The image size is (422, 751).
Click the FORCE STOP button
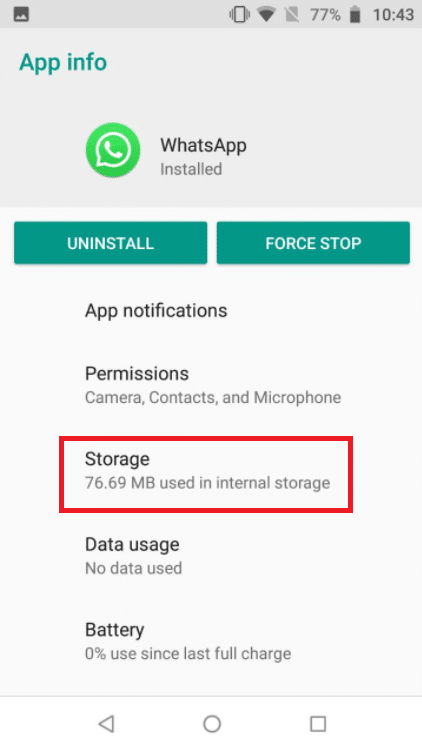(313, 243)
